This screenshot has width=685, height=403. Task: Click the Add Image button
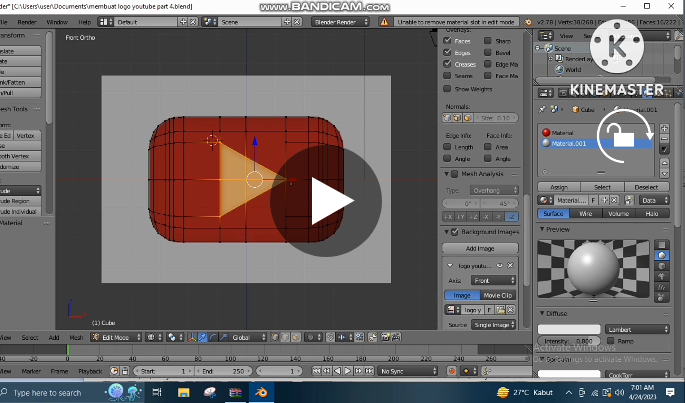pos(480,248)
